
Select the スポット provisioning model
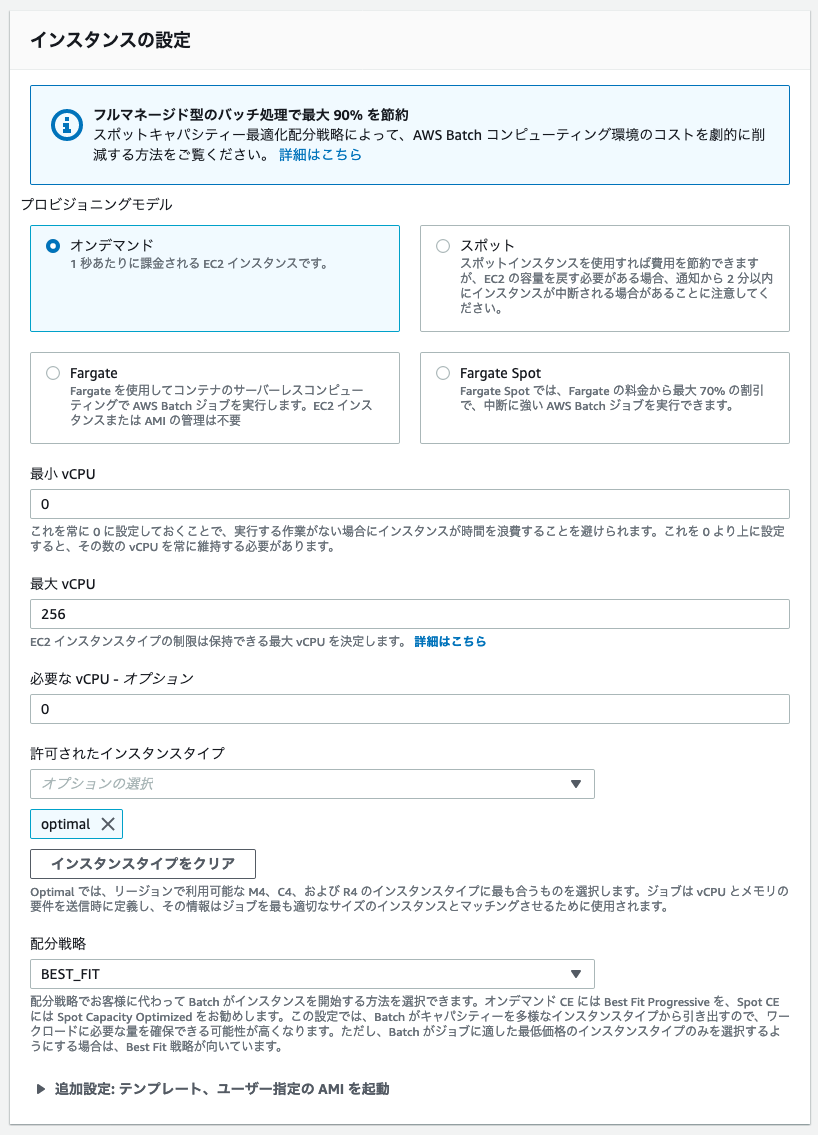pyautogui.click(x=443, y=246)
